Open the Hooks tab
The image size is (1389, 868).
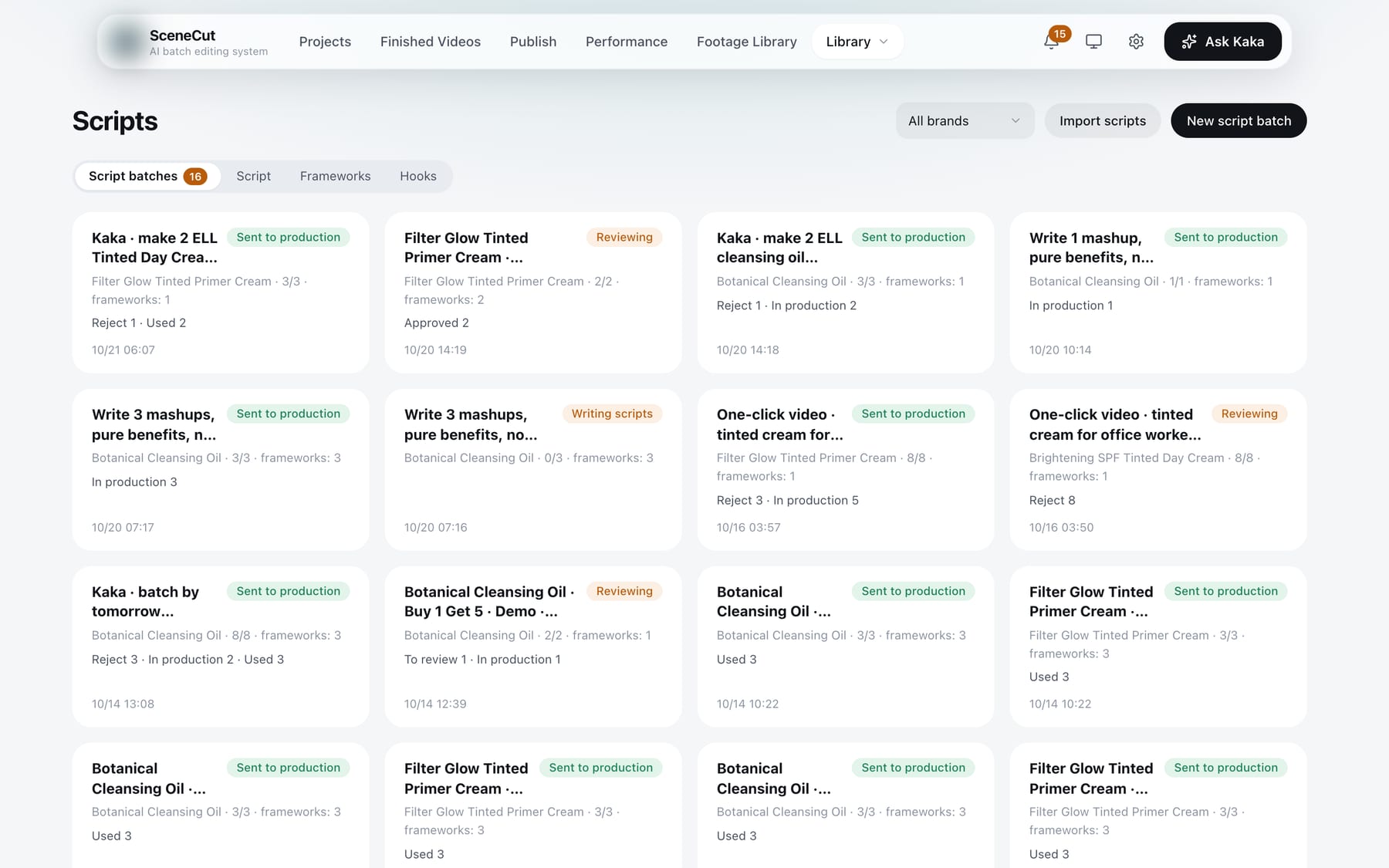coord(418,177)
